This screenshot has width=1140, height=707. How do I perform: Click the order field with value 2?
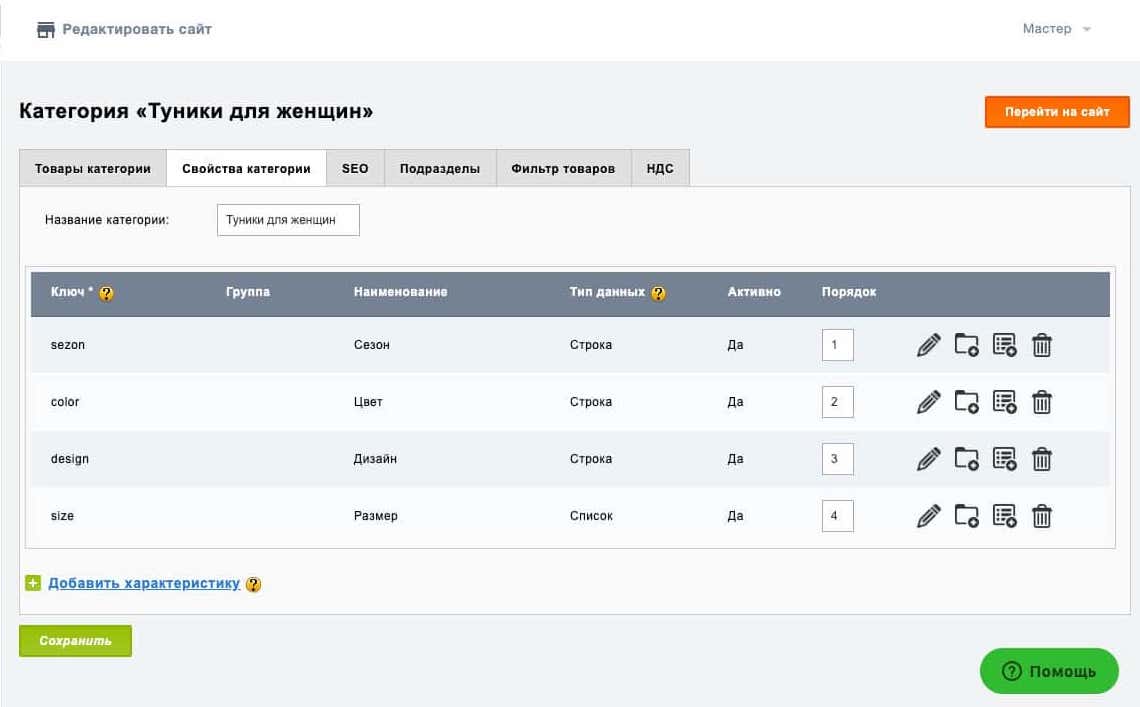coord(838,402)
